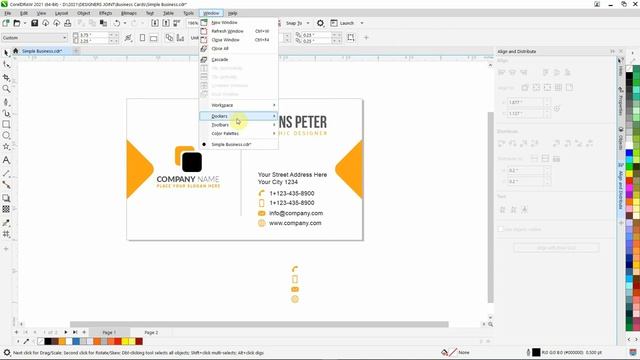Choose Refresh Window menu item

click(238, 31)
